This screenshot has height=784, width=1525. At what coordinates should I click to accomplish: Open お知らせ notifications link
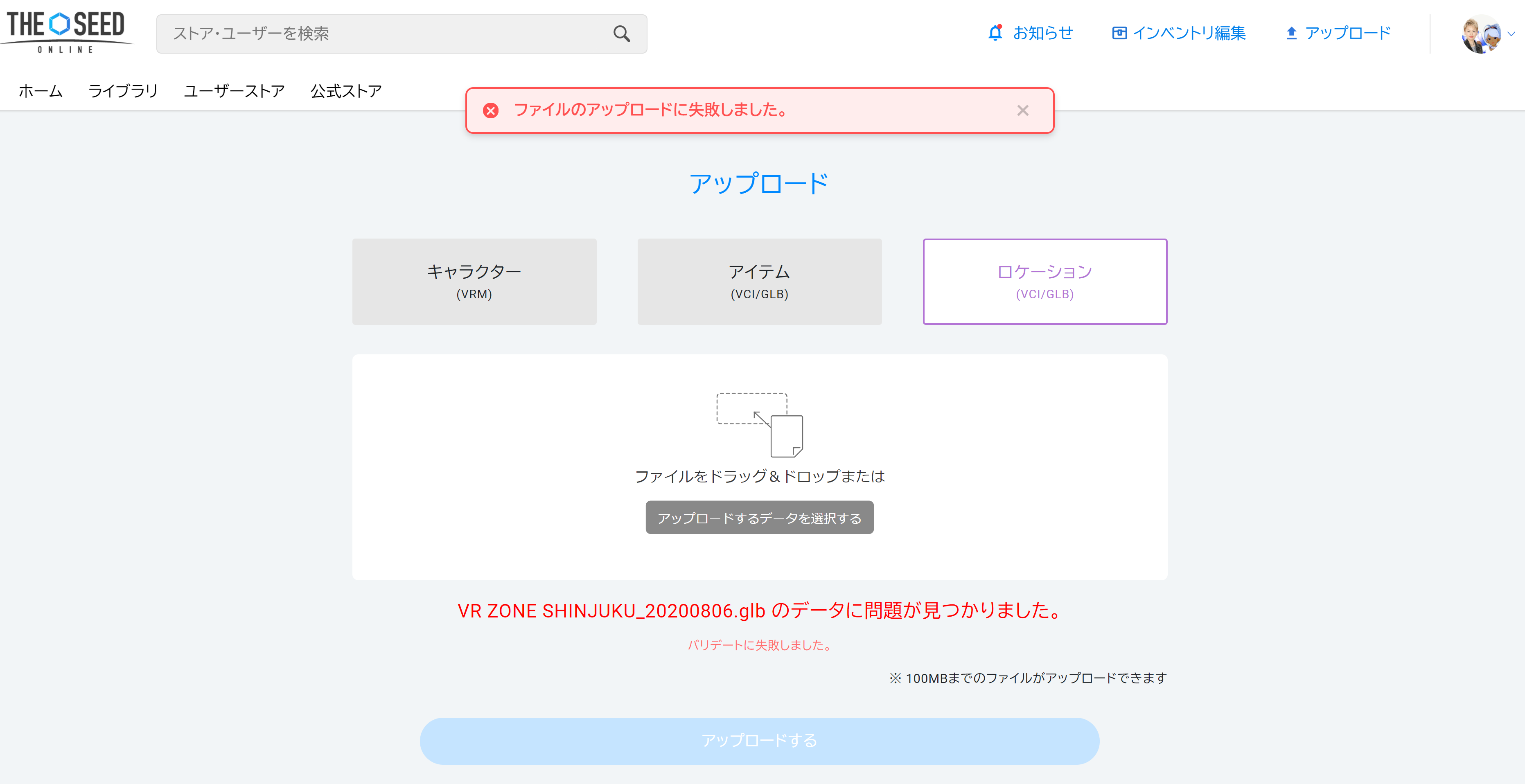coord(1042,33)
